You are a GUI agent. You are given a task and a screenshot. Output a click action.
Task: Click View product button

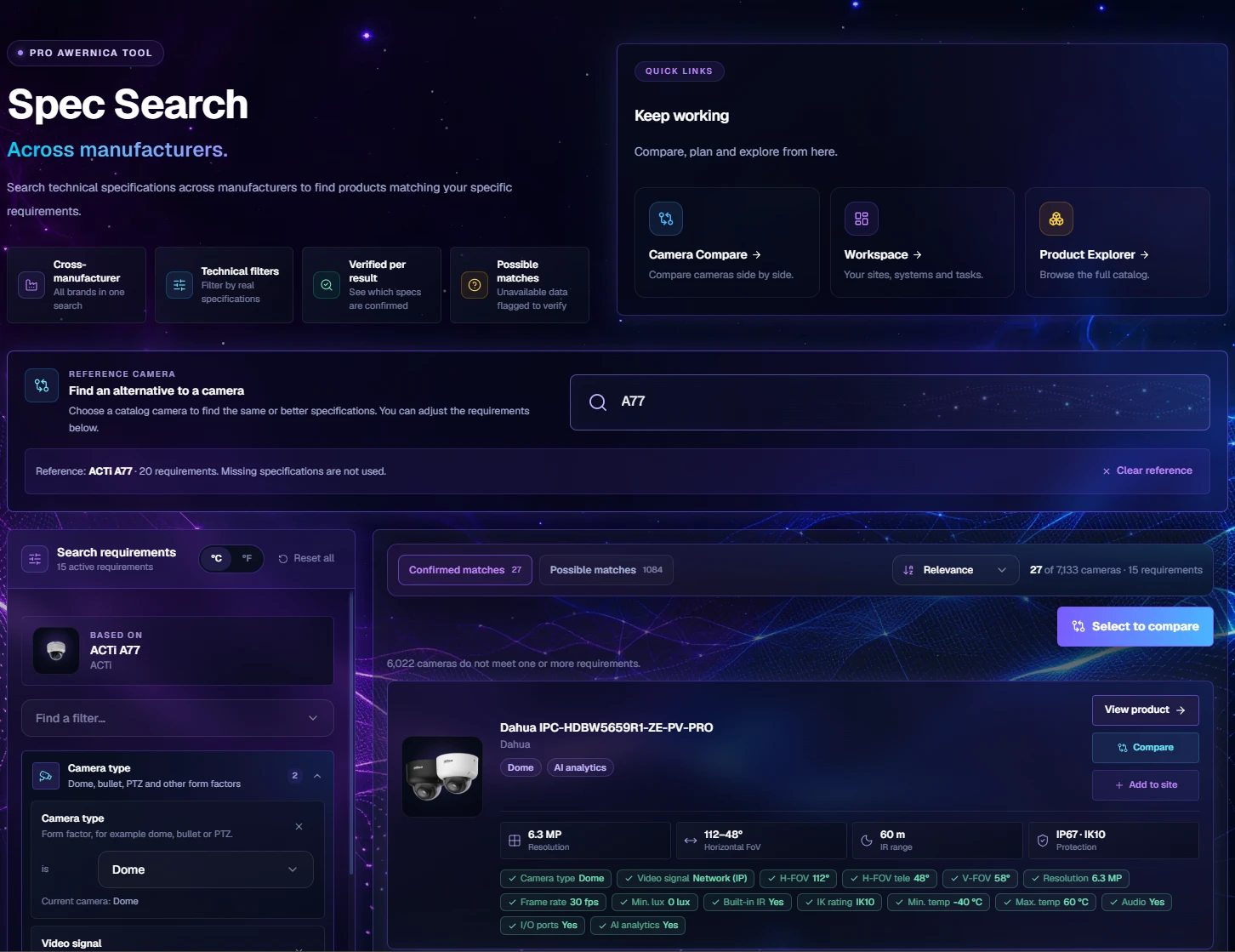[1145, 710]
